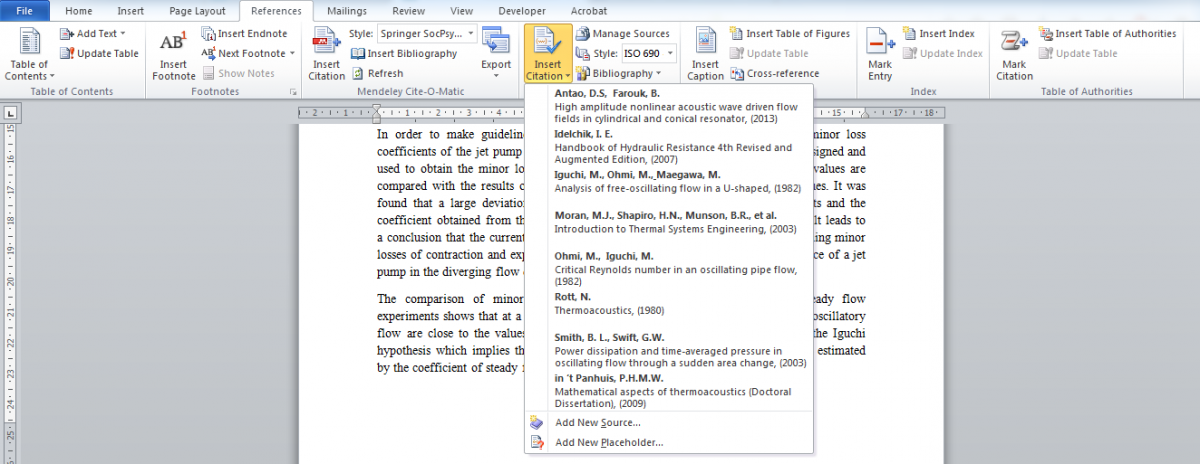Click Update Table in Table of Authorities group
Image resolution: width=1200 pixels, height=464 pixels.
pos(1079,53)
